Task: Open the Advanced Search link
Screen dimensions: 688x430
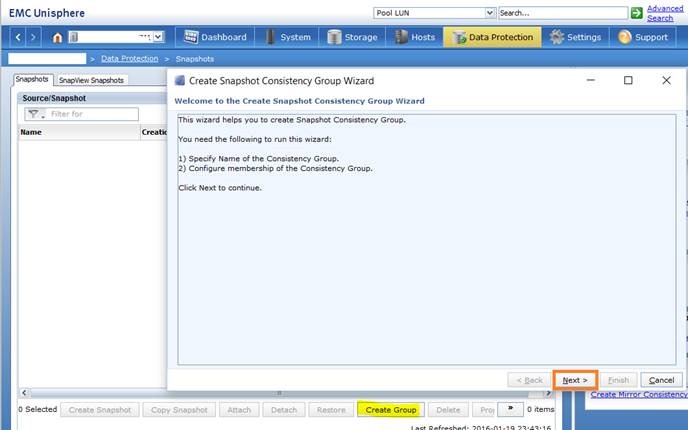Action: point(665,13)
